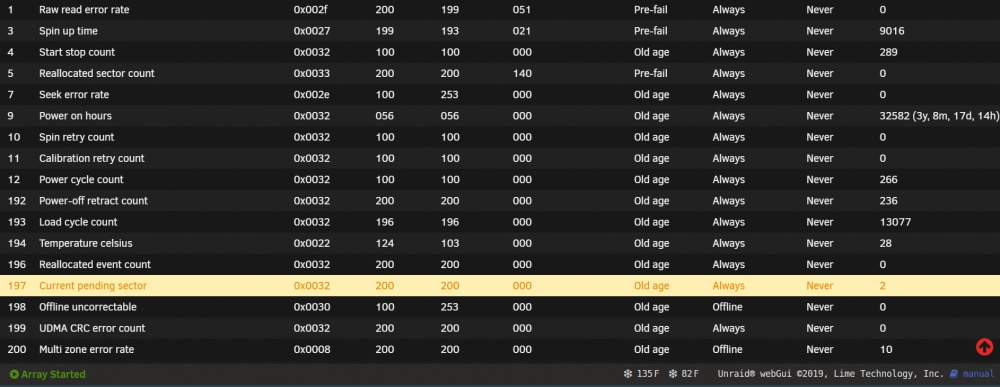Select the Seek error rate attribute name
This screenshot has width=1000, height=387.
74,94
